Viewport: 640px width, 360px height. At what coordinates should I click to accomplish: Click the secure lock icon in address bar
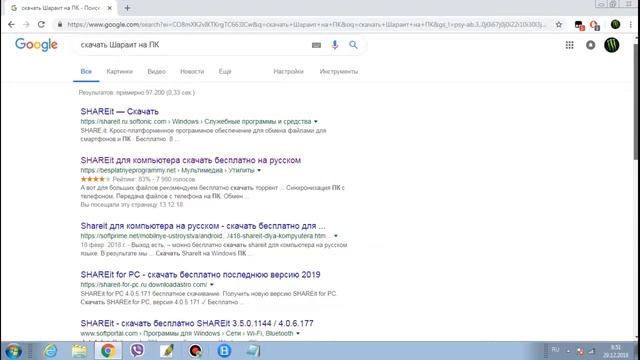[60, 24]
